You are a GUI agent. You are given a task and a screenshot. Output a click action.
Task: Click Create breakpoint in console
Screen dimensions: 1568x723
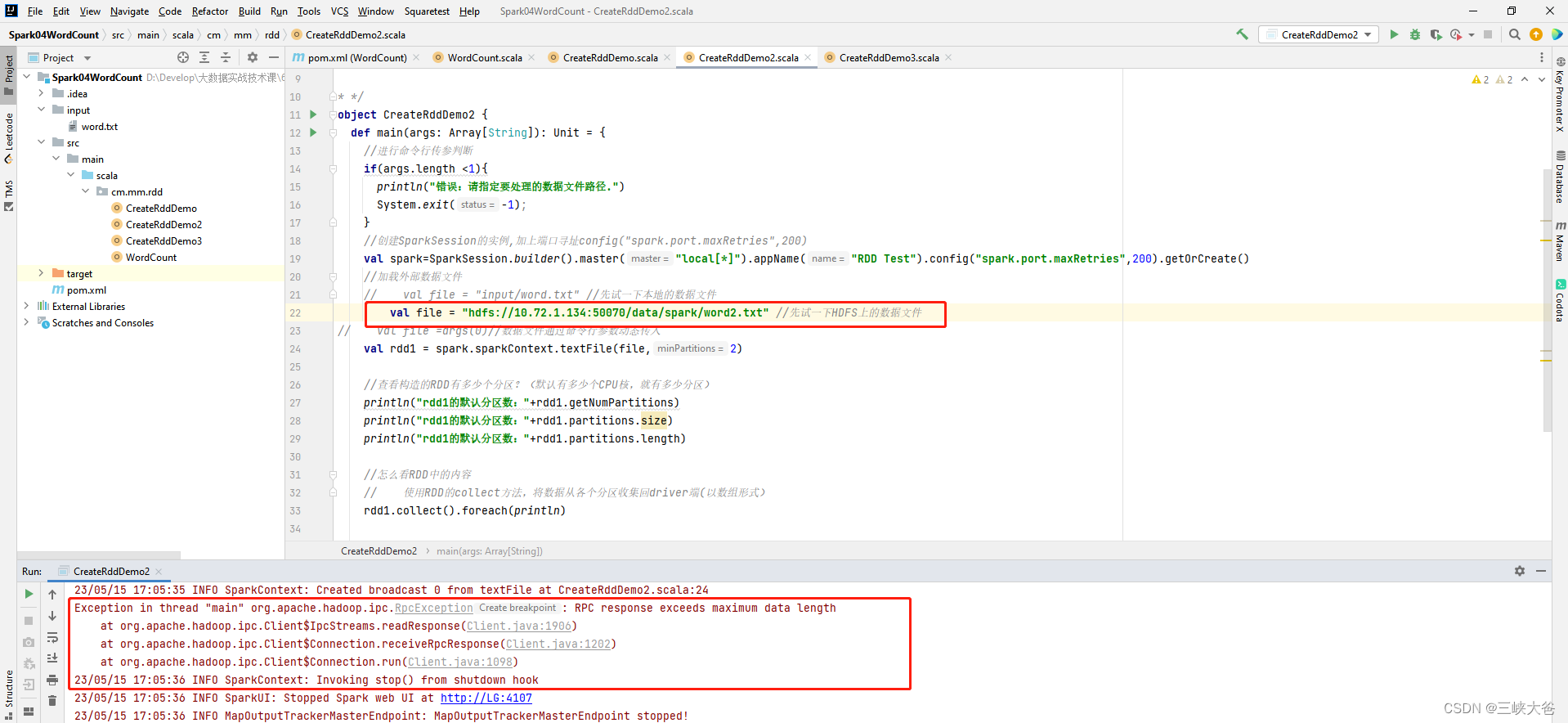(x=517, y=608)
